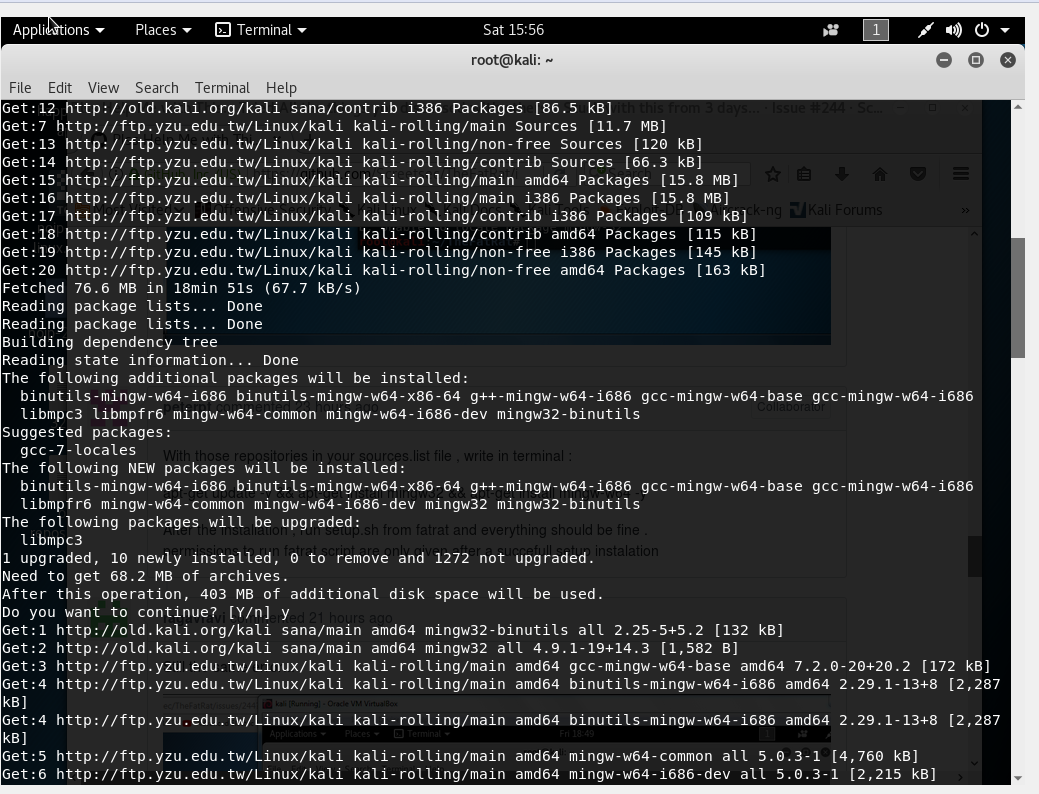
Task: Save the page to Pocket
Action: click(917, 173)
